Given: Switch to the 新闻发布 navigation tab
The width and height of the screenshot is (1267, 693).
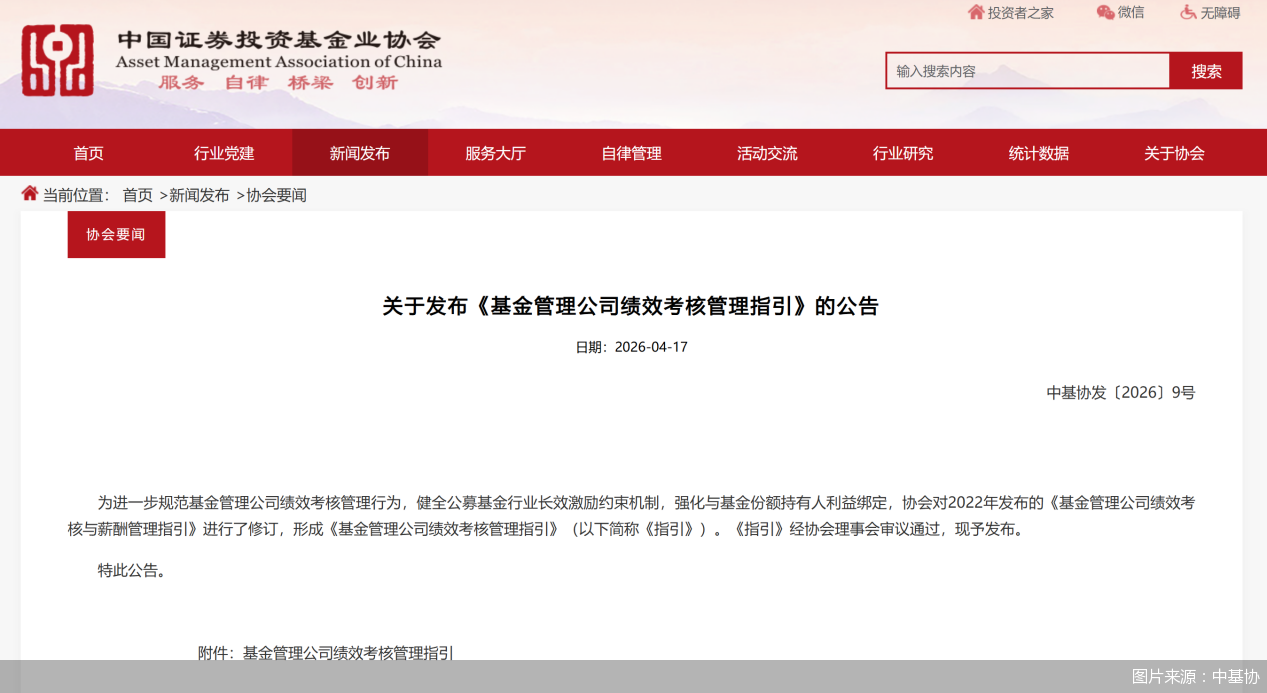Looking at the screenshot, I should (360, 152).
